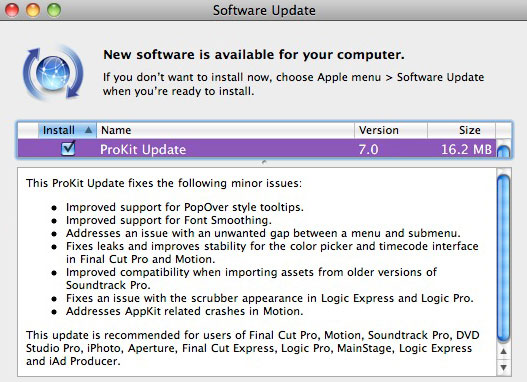Screen dimensions: 527x382
Task: Click the description pane scrollbar thumb
Action: pyautogui.click(x=503, y=259)
